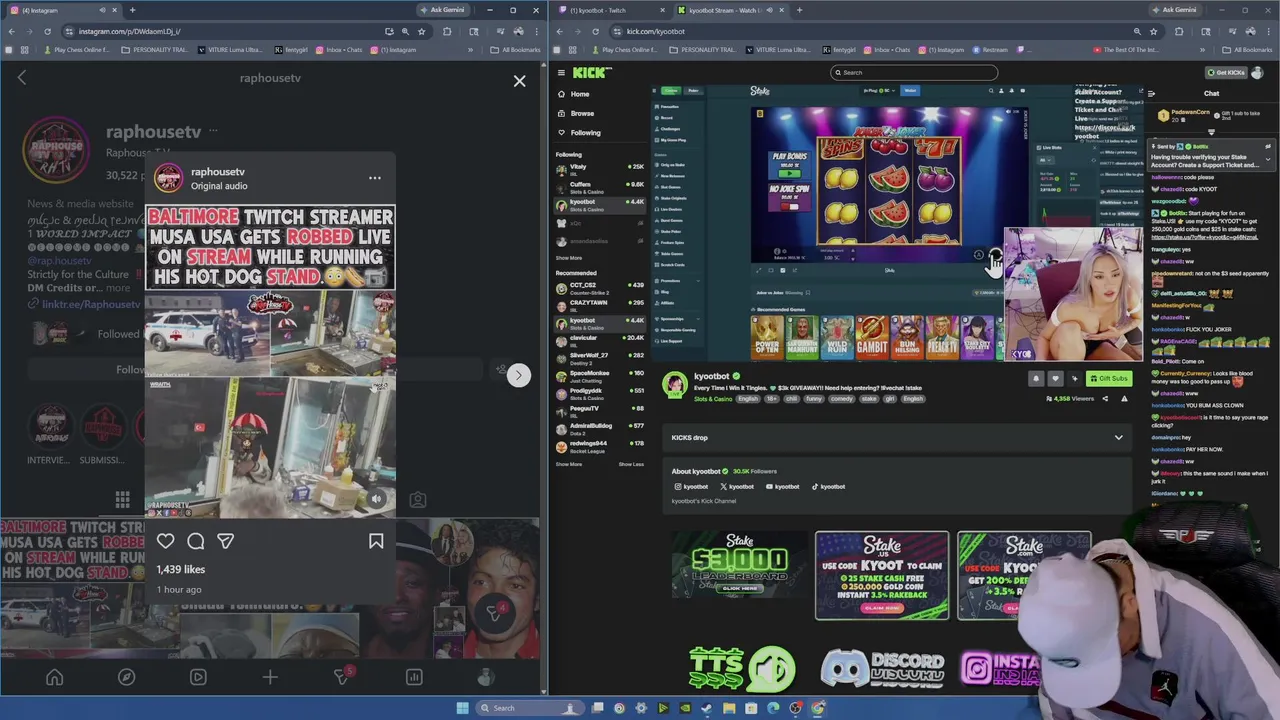The width and height of the screenshot is (1280, 720).
Task: Go to next Instagram post with arrow
Action: pyautogui.click(x=518, y=375)
